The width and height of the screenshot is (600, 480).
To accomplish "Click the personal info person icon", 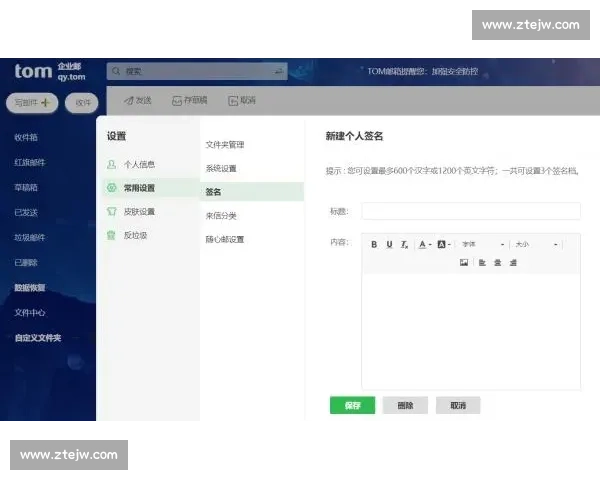I will click(111, 165).
